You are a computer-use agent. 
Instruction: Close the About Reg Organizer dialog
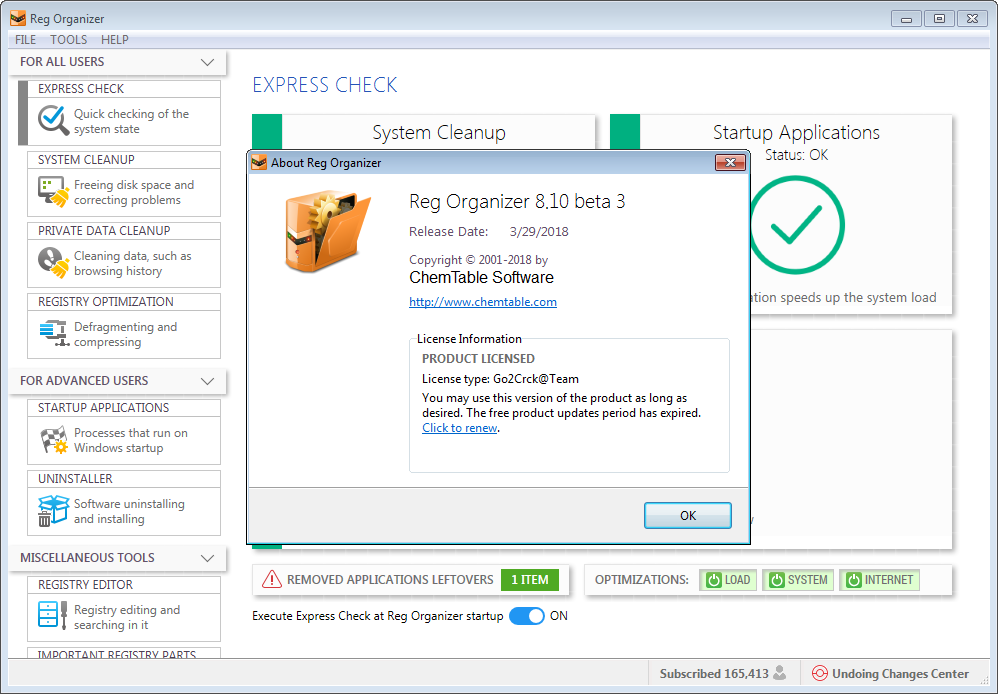[730, 163]
